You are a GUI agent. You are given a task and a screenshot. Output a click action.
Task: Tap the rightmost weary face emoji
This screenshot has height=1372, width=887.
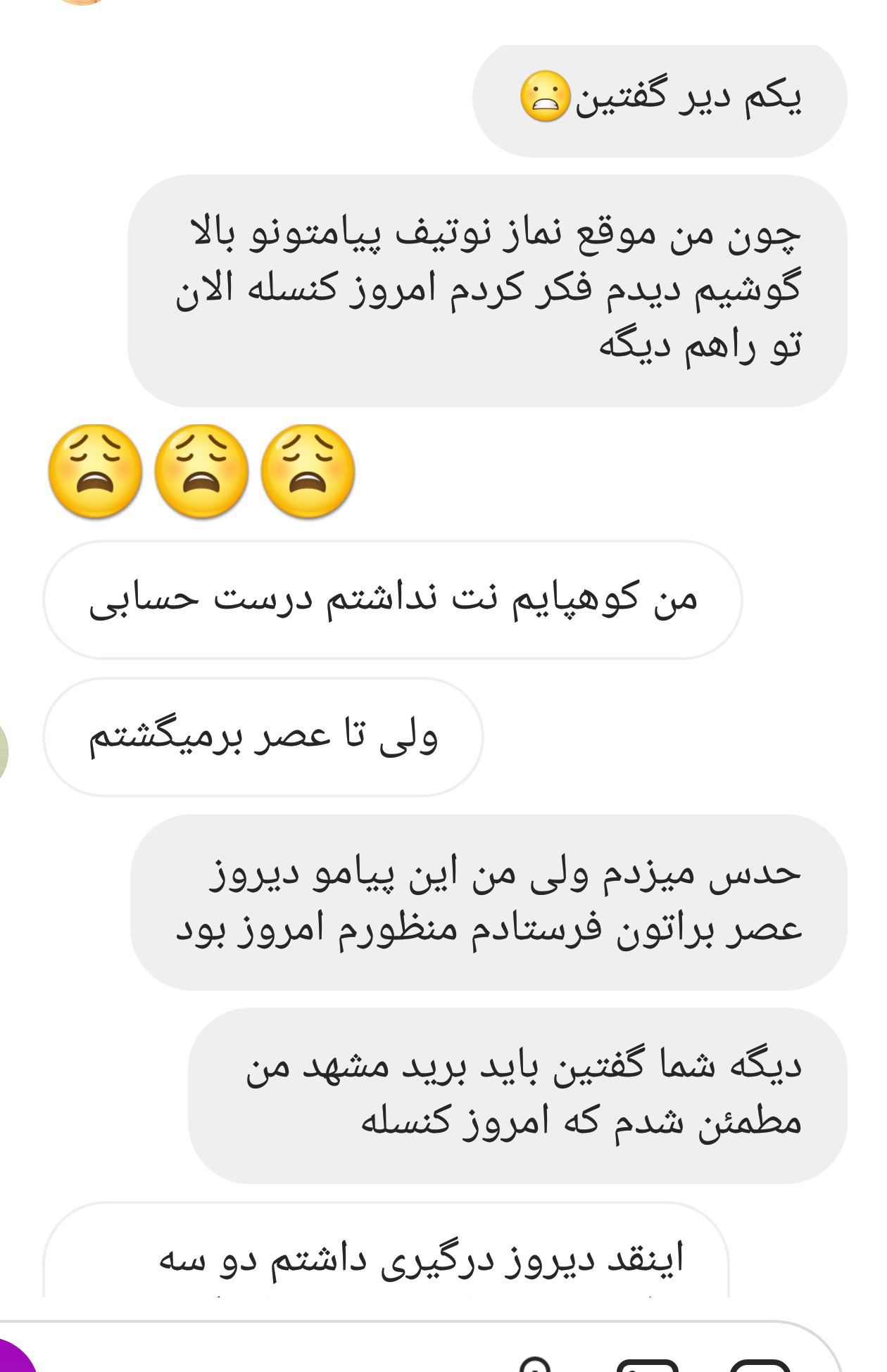click(308, 471)
